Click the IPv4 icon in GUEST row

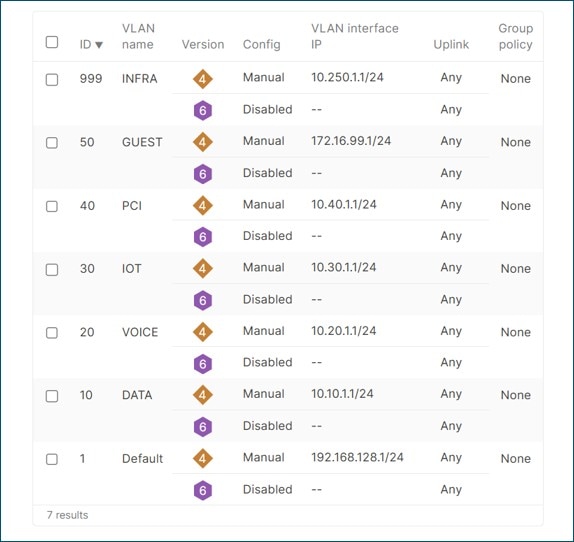203,142
